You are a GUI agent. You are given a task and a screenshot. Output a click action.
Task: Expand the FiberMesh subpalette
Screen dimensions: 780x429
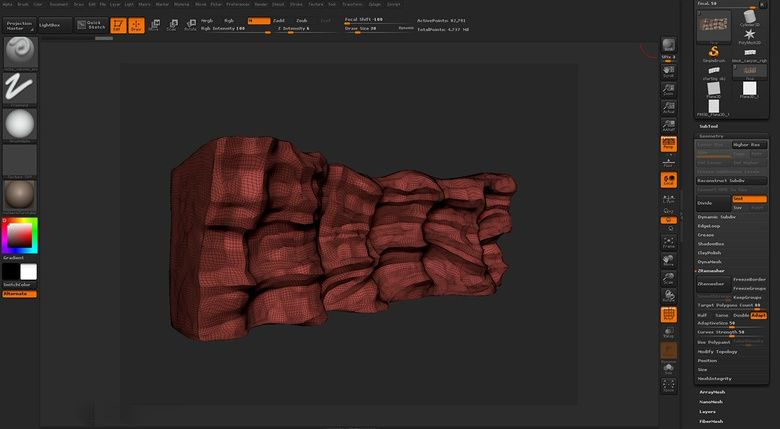click(x=712, y=420)
